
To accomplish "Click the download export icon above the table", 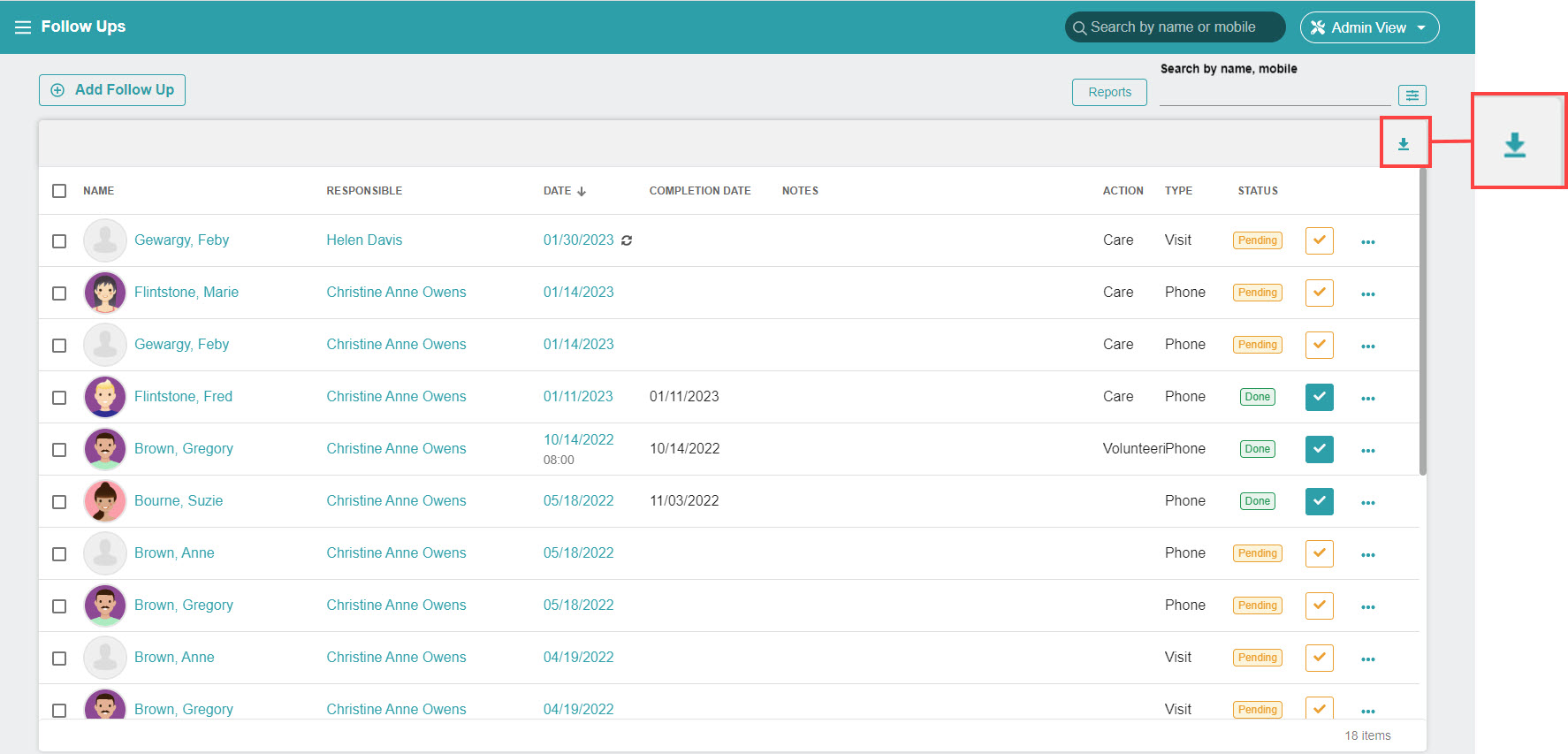I will (1404, 144).
